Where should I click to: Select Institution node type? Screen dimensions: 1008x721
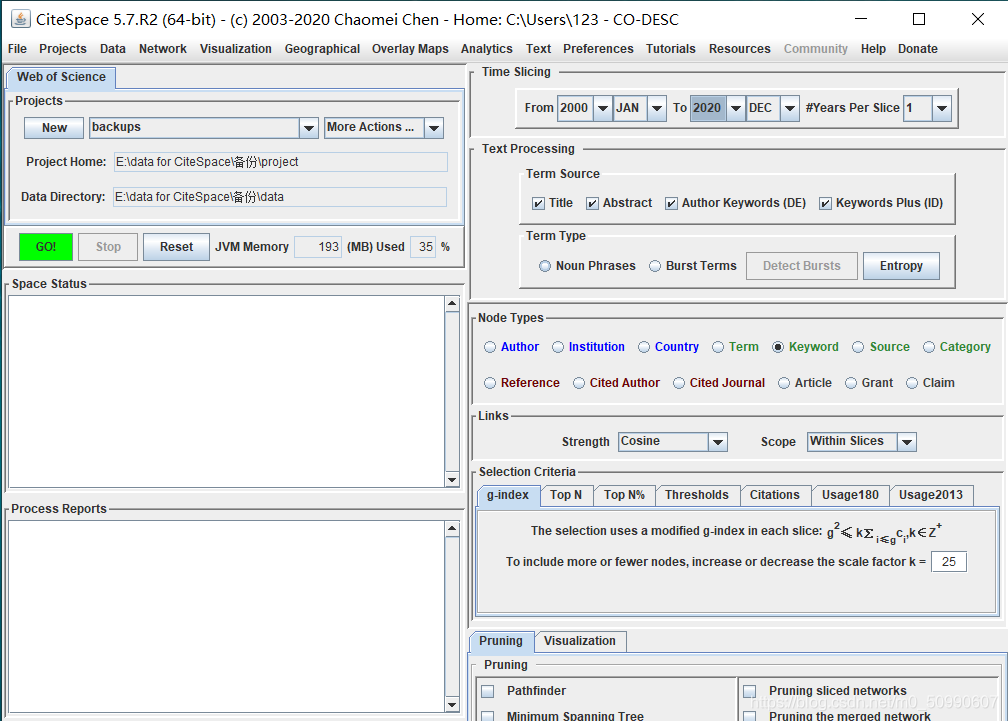point(557,347)
